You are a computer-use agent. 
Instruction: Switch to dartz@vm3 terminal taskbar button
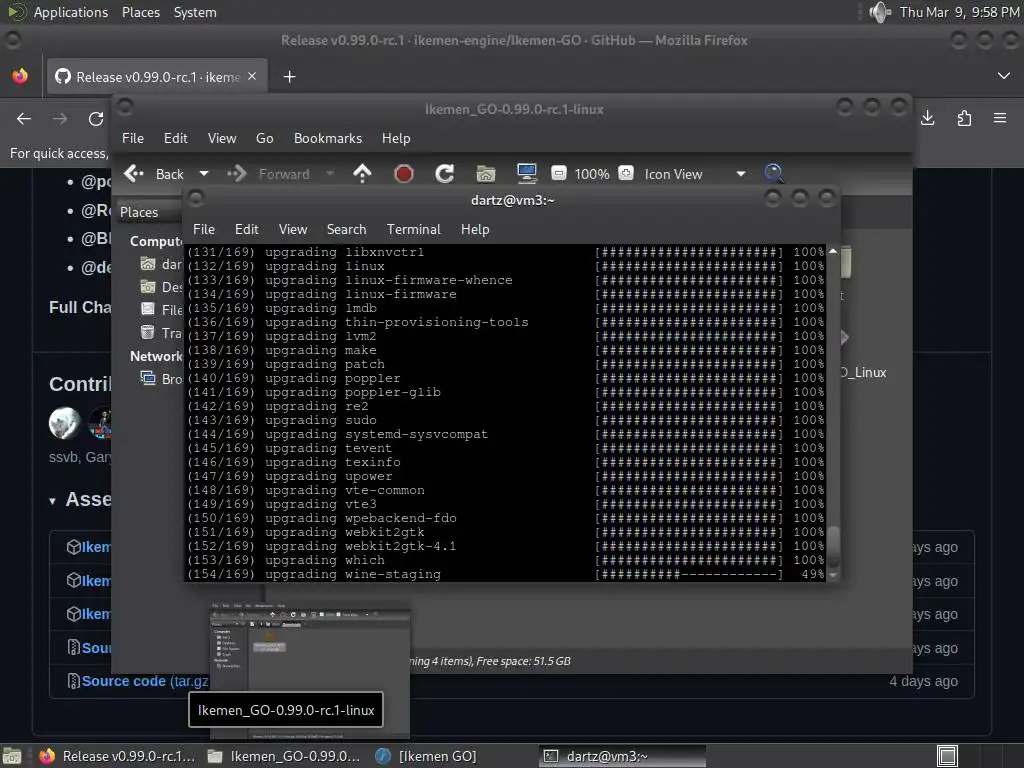point(622,756)
